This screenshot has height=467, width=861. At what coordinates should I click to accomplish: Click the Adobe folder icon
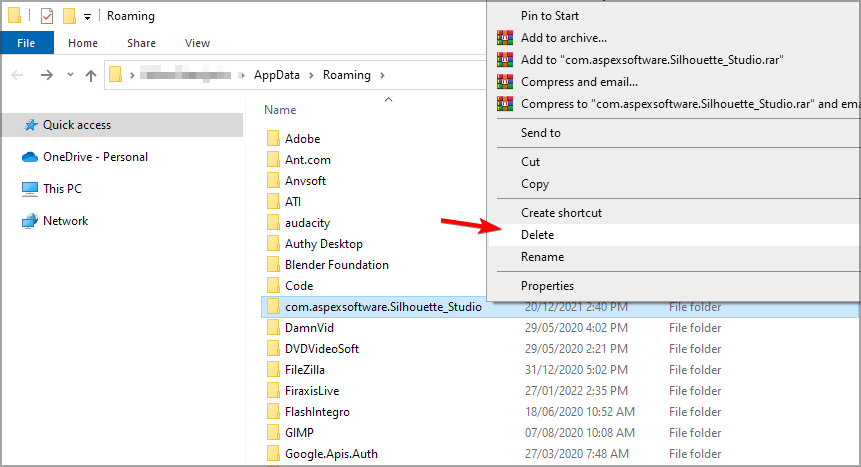point(273,138)
